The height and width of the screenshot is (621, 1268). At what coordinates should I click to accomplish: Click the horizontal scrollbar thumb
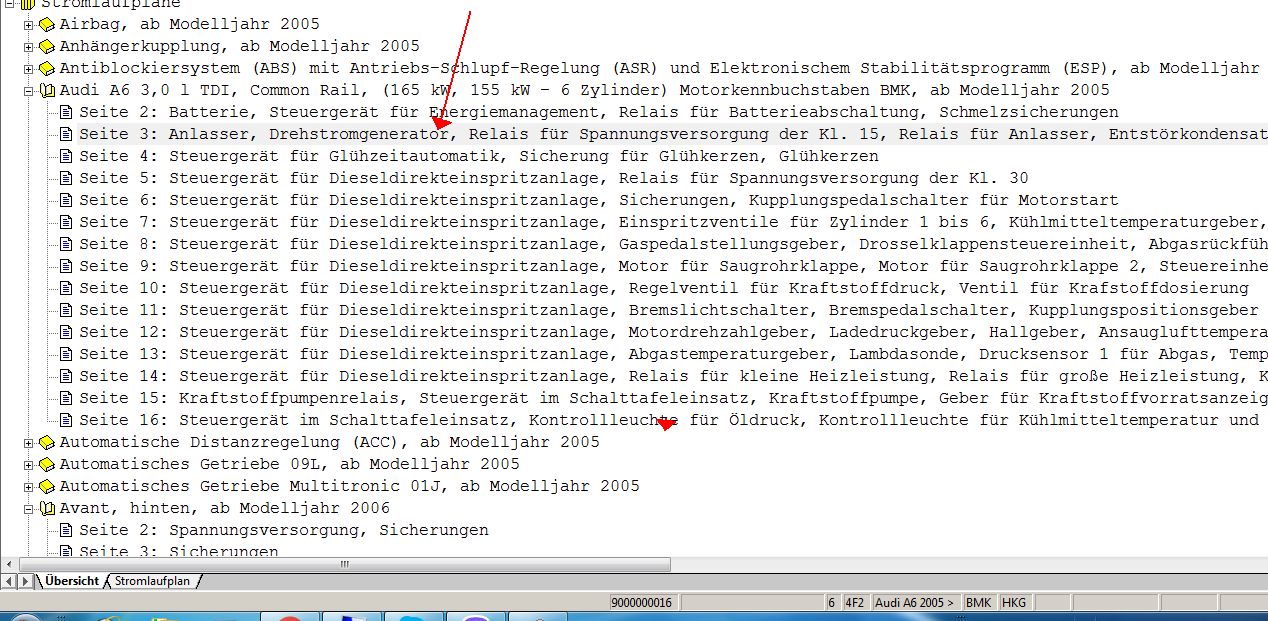pos(345,564)
